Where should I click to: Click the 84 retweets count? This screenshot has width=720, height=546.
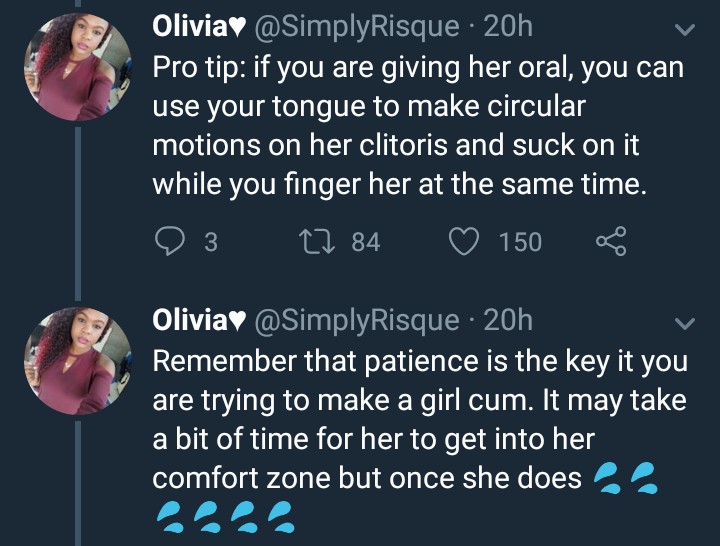366,242
